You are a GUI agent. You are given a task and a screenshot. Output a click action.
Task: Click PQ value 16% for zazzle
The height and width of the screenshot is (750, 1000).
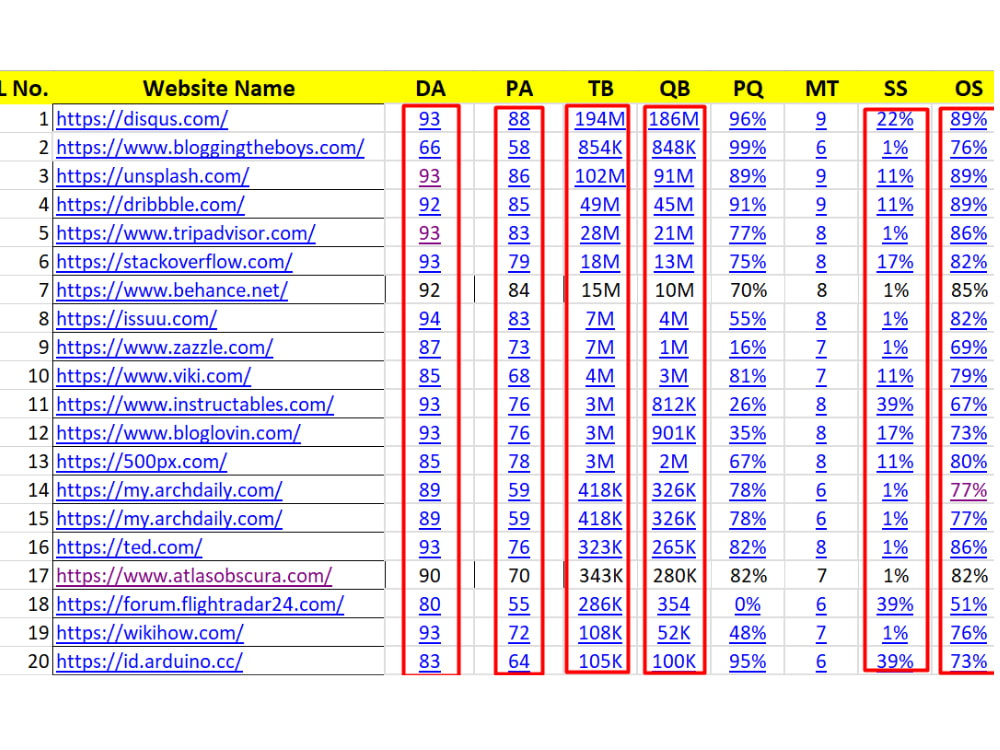[x=747, y=348]
